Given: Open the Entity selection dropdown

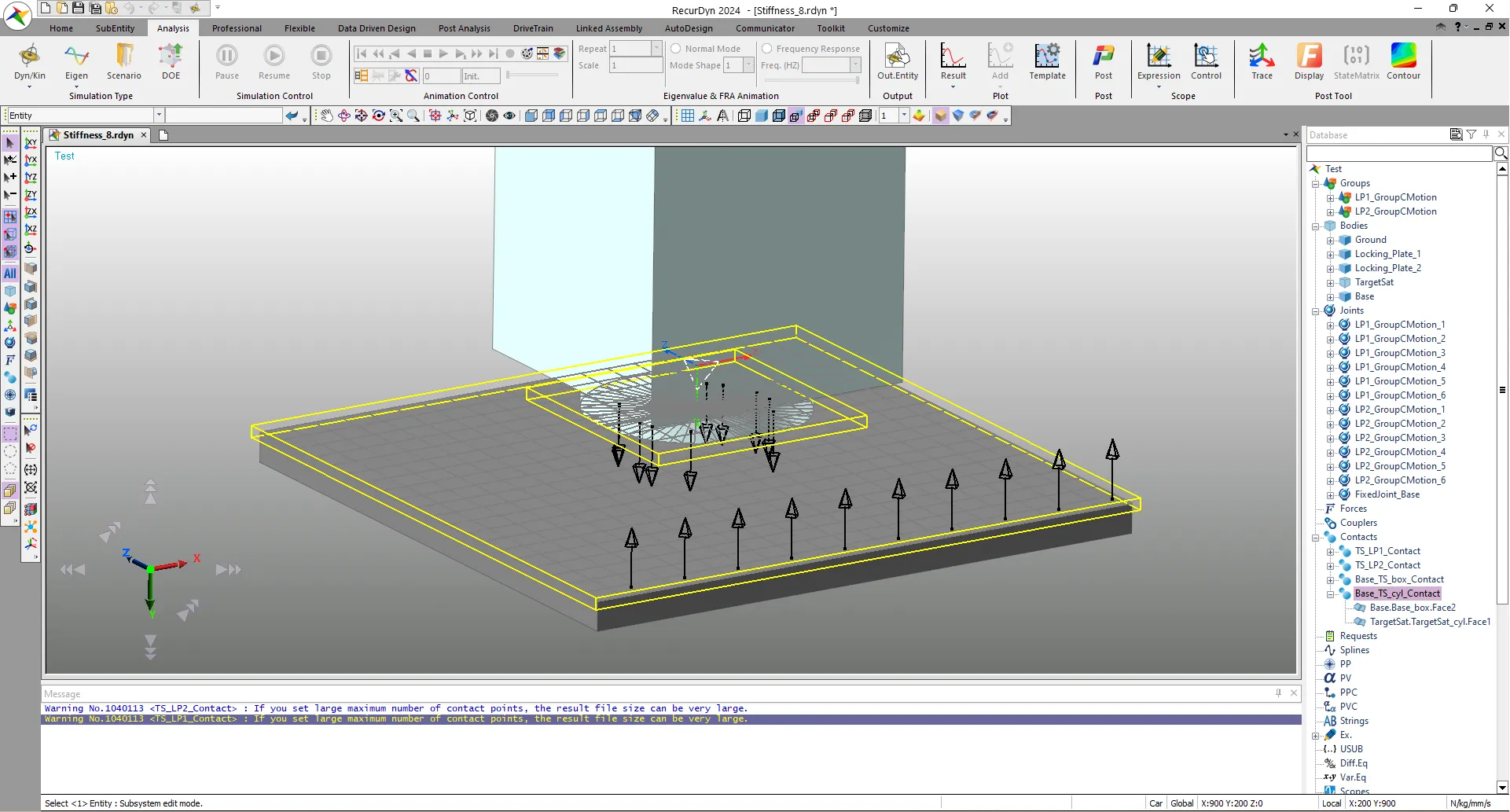Looking at the screenshot, I should (158, 116).
